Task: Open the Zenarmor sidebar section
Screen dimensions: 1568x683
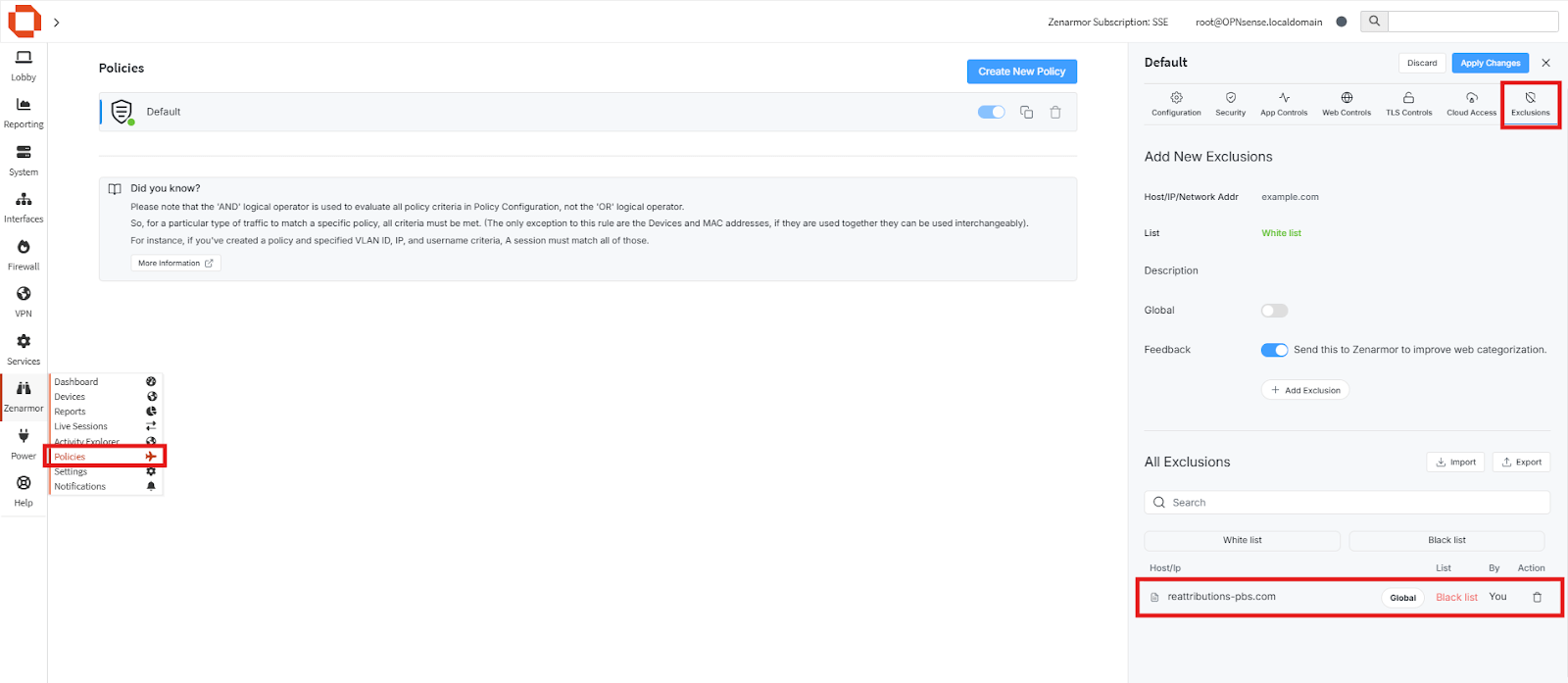Action: click(24, 397)
